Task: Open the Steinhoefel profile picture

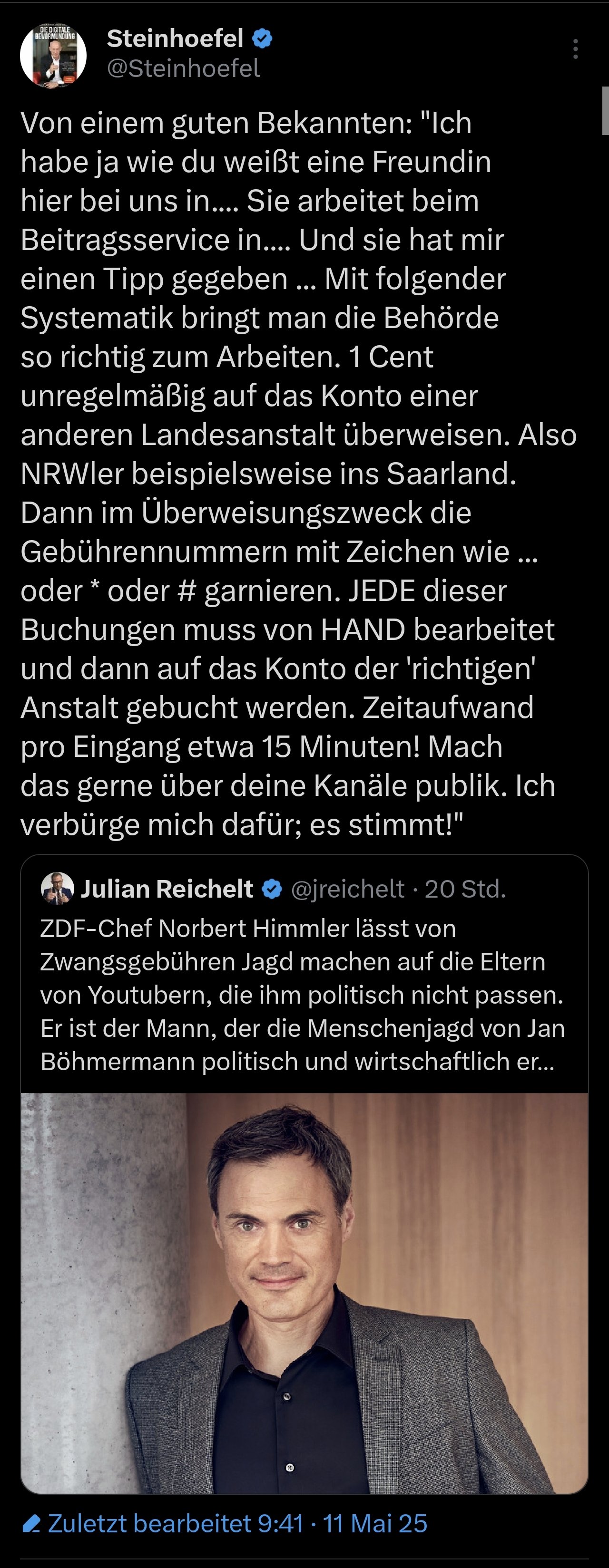Action: [x=53, y=56]
